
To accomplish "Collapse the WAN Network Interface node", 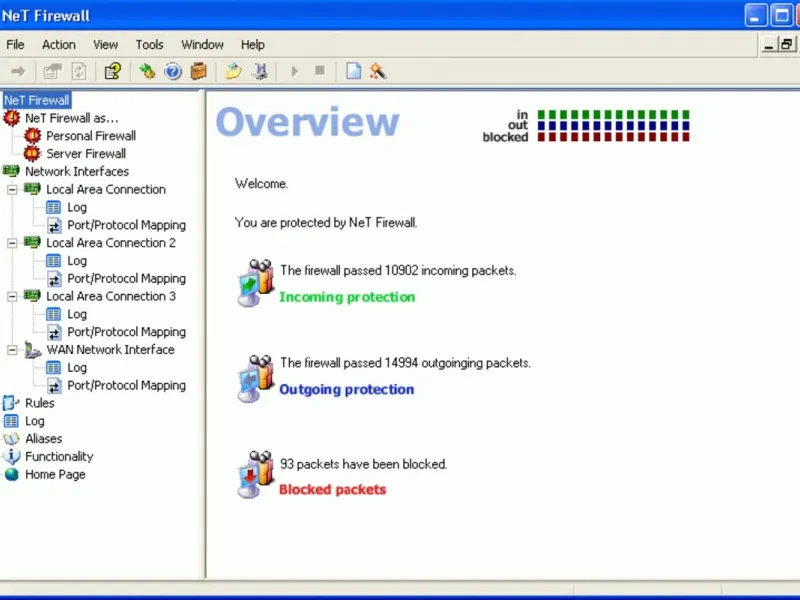I will 12,350.
